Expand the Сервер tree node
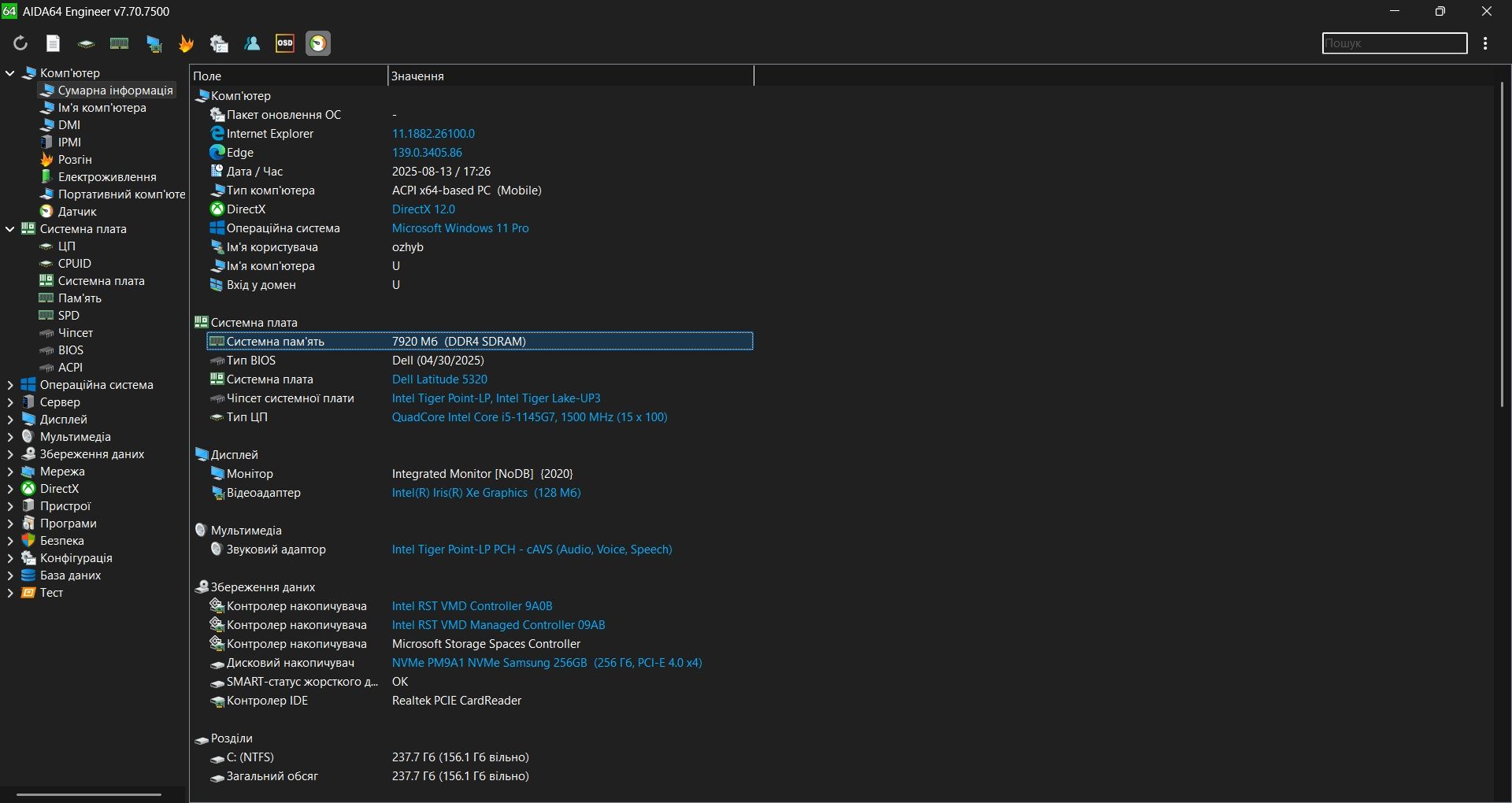1512x803 pixels. 10,402
